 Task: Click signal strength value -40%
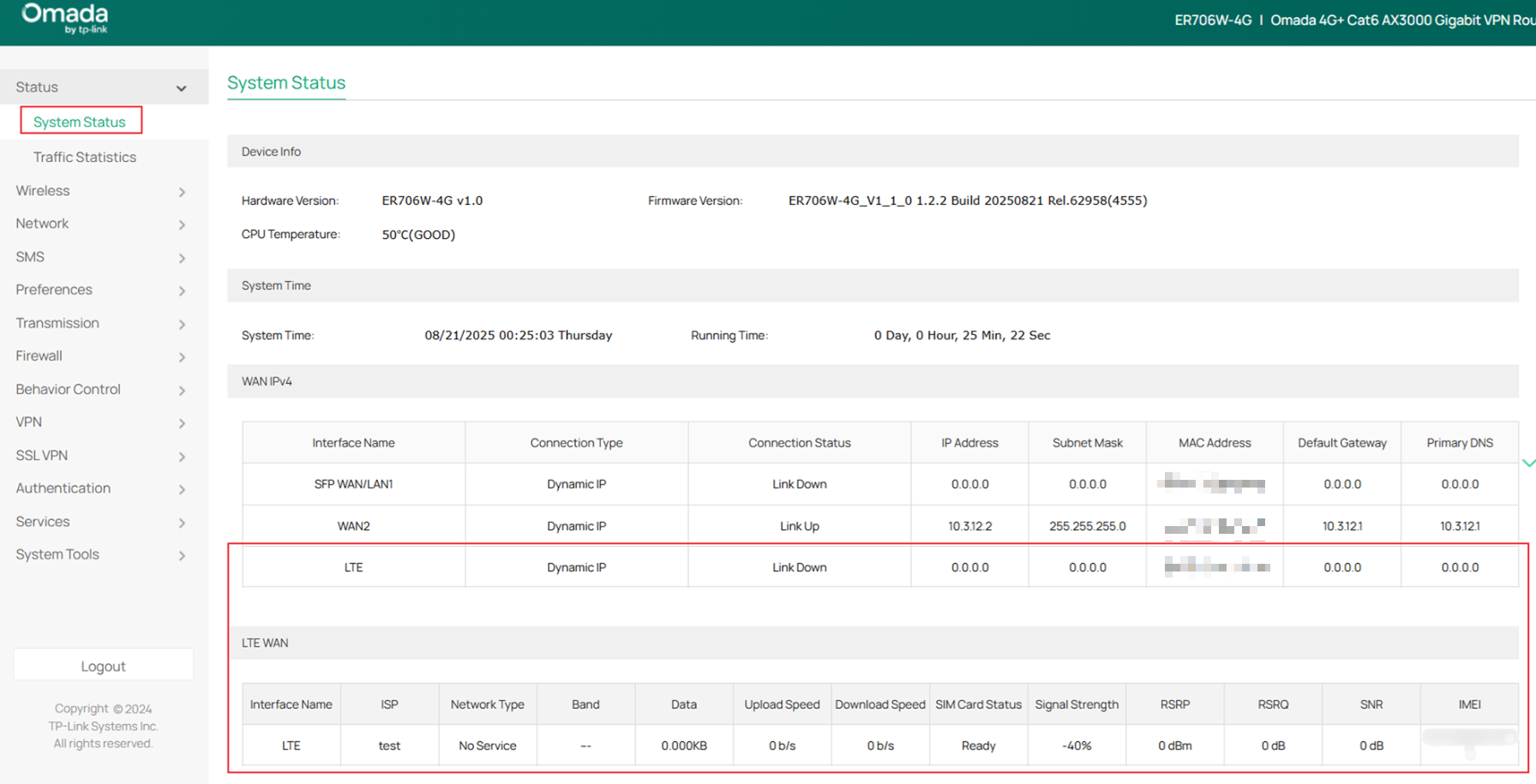click(1077, 745)
